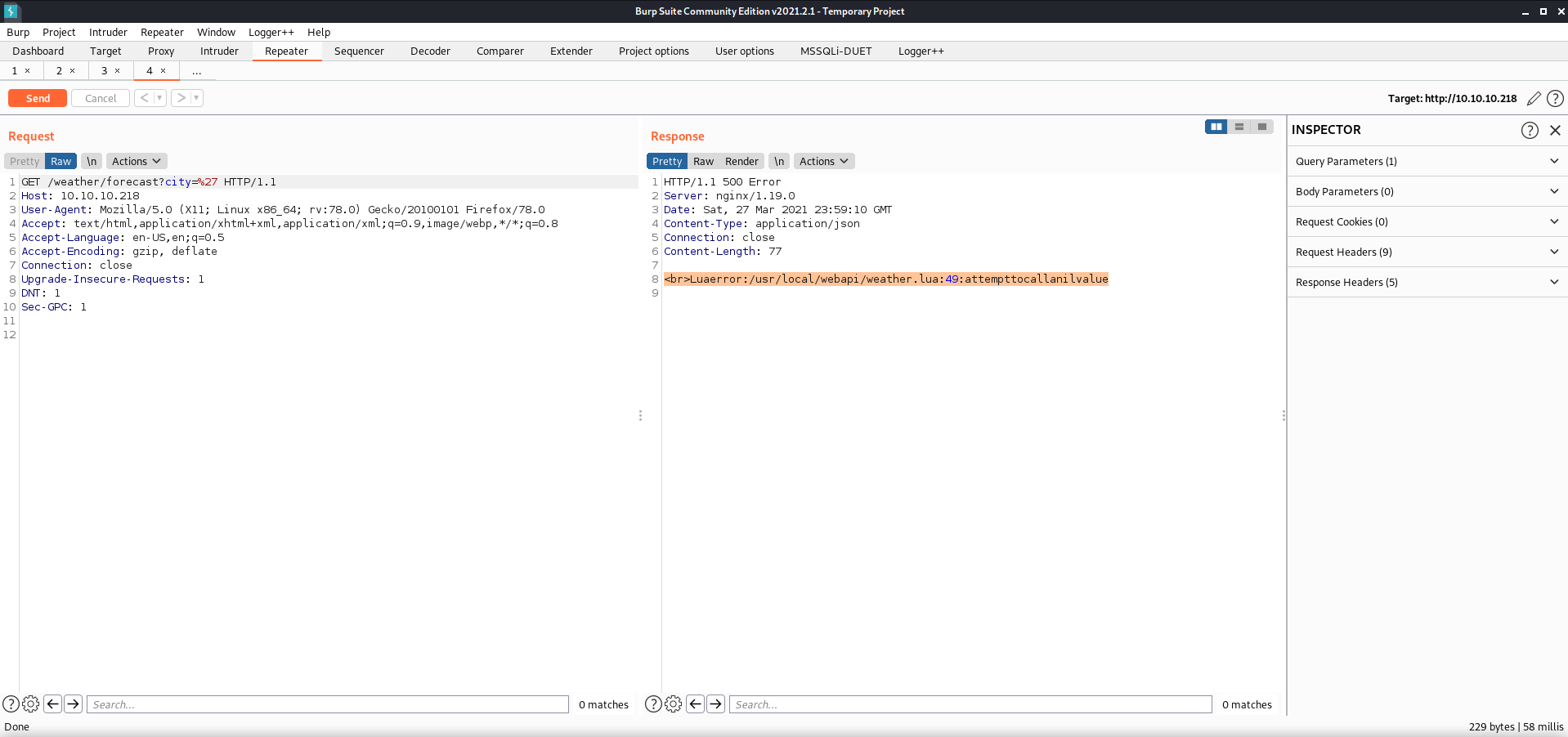Go back to the previous request in history
This screenshot has width=1568, height=737.
[144, 98]
